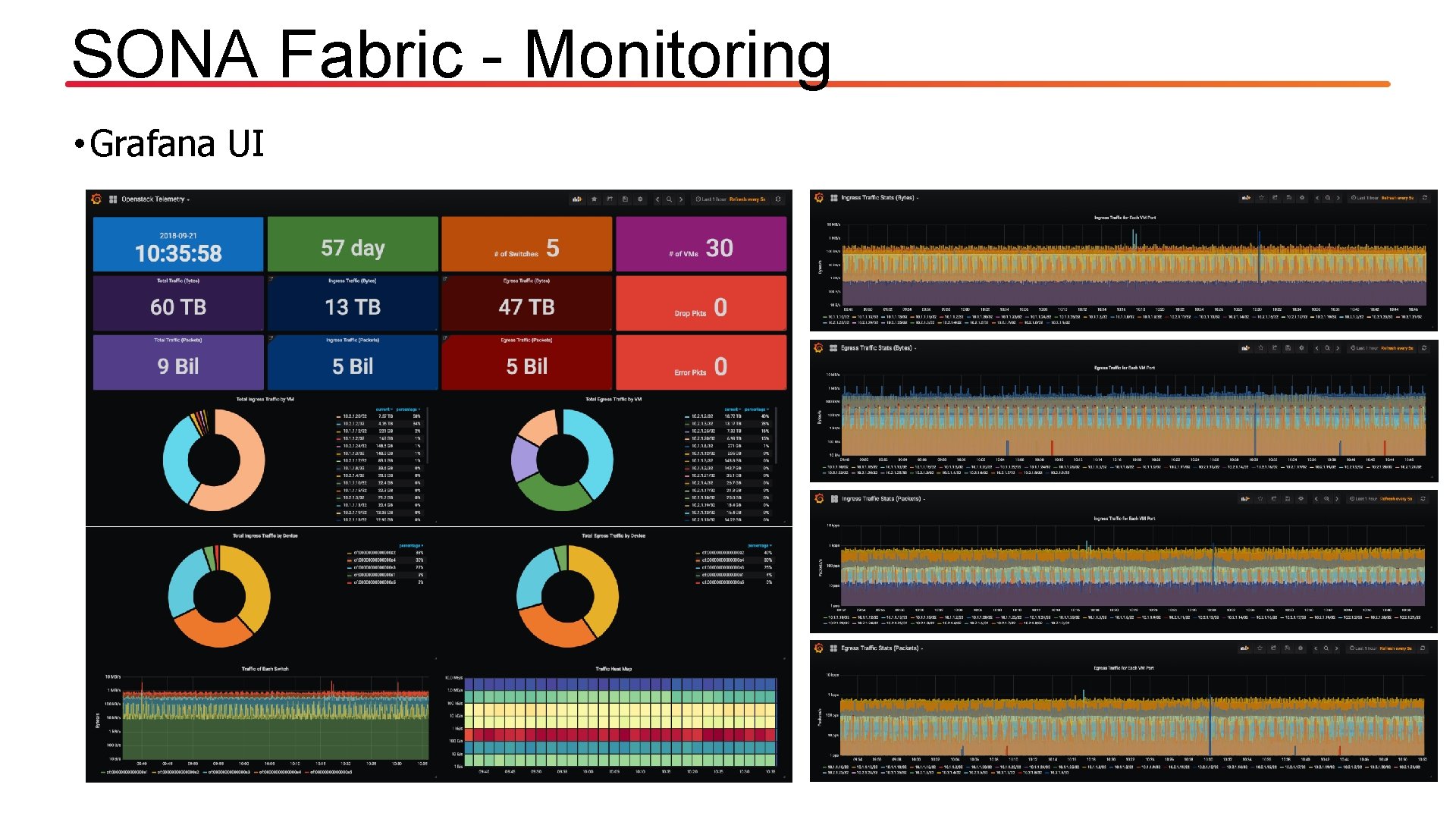
Task: Open the Openstack Telemetry dashboard dropdown
Action: tap(155, 199)
